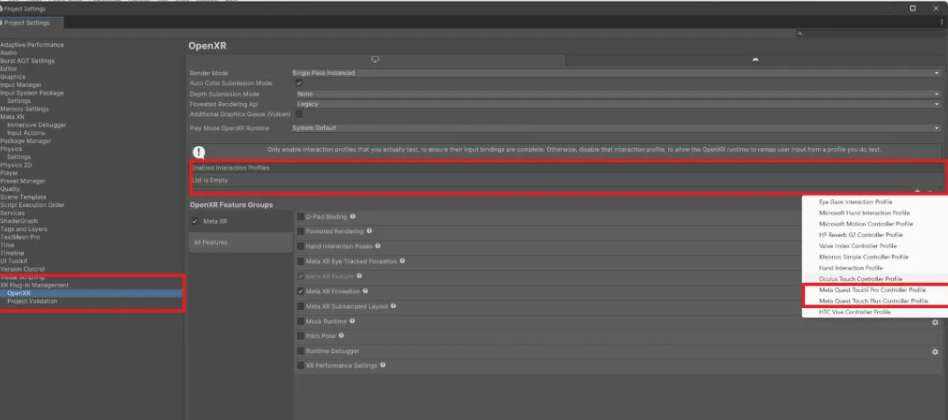Open Play Mode OpenXR Runtime dropdown
This screenshot has width=948, height=420.
(617, 128)
